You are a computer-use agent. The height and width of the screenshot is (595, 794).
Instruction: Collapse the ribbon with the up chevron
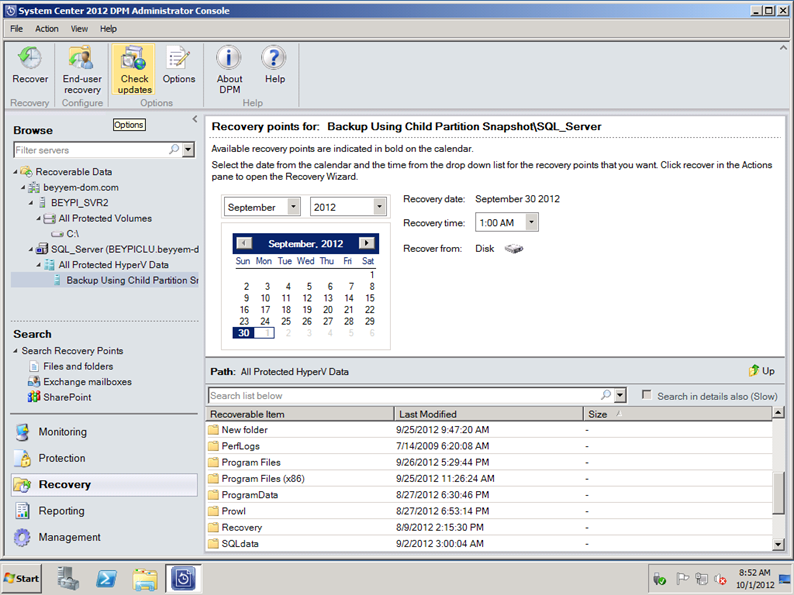click(783, 48)
